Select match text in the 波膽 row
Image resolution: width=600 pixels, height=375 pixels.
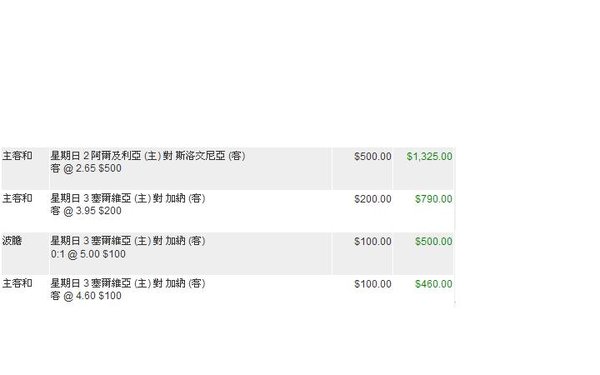point(128,241)
